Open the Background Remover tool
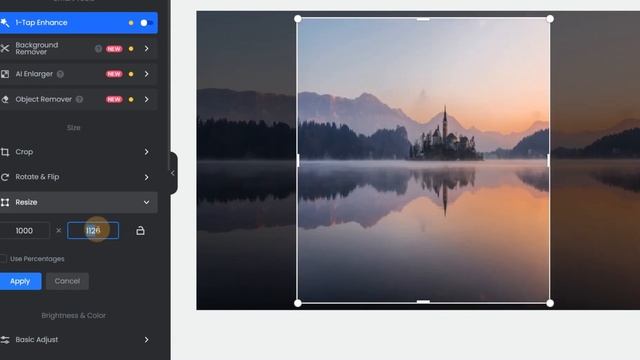640x360 pixels. click(78, 49)
